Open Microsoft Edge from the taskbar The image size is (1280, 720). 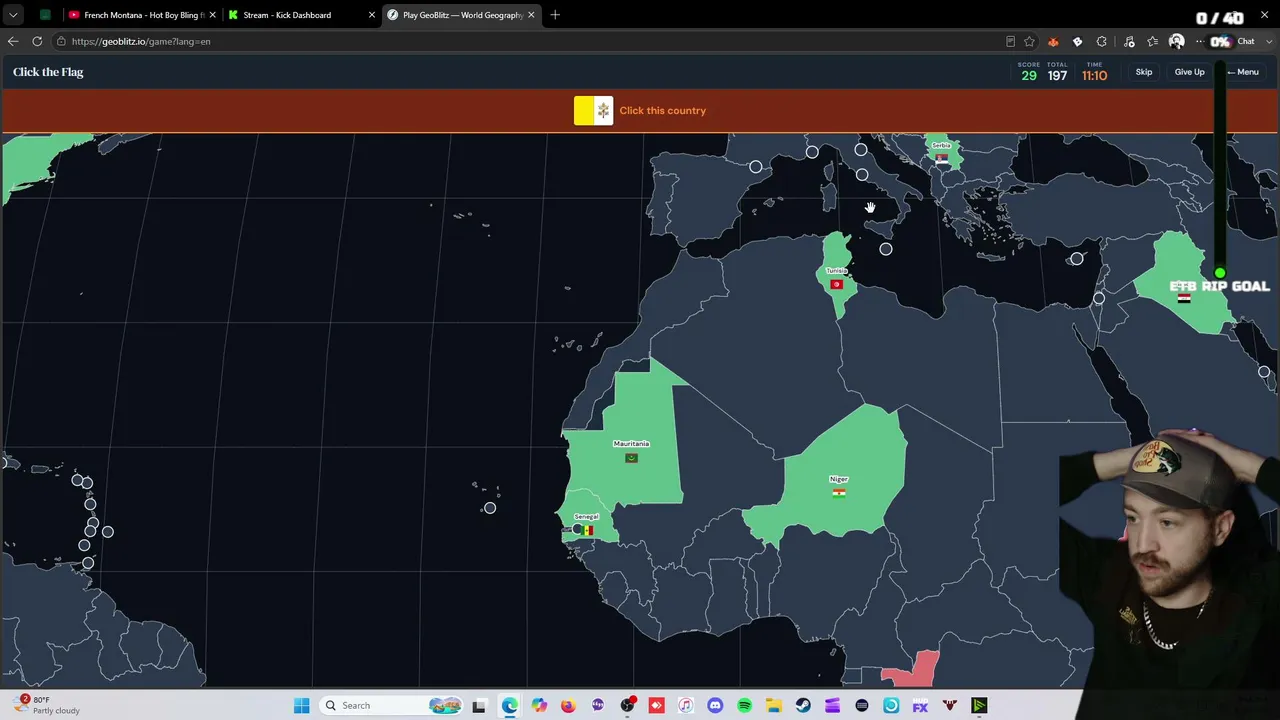click(509, 706)
